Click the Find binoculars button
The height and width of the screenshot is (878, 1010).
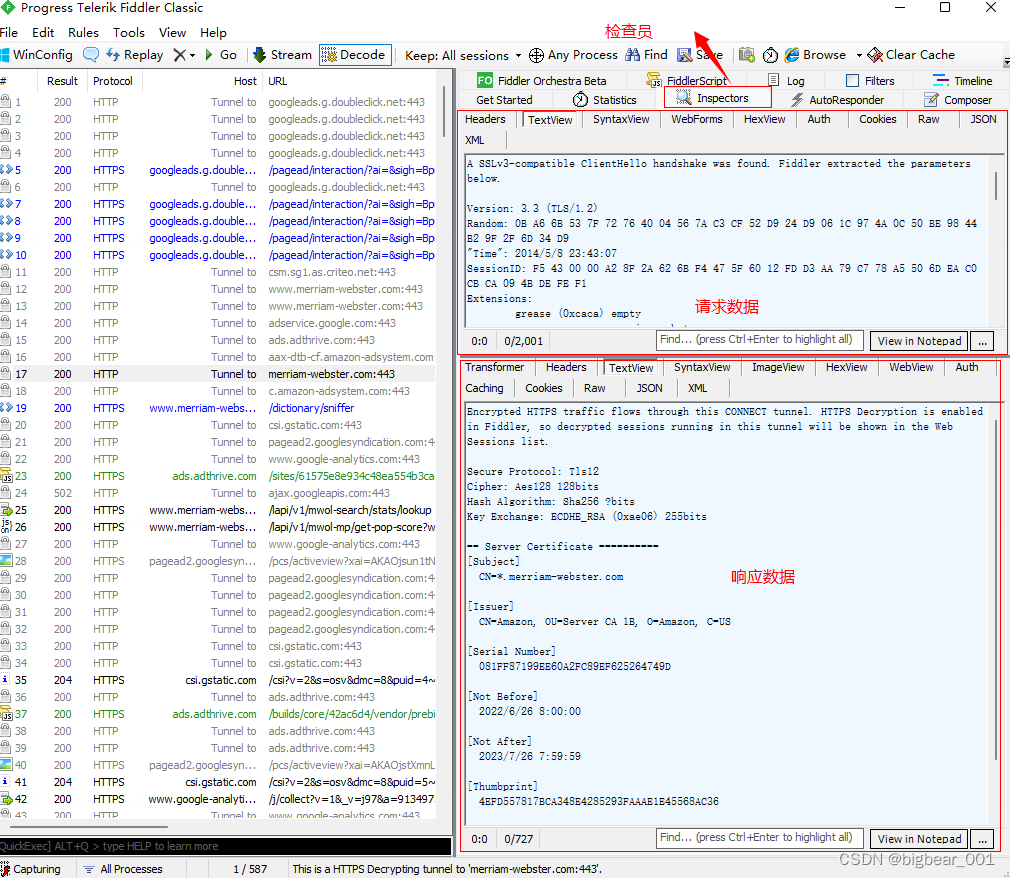point(646,55)
